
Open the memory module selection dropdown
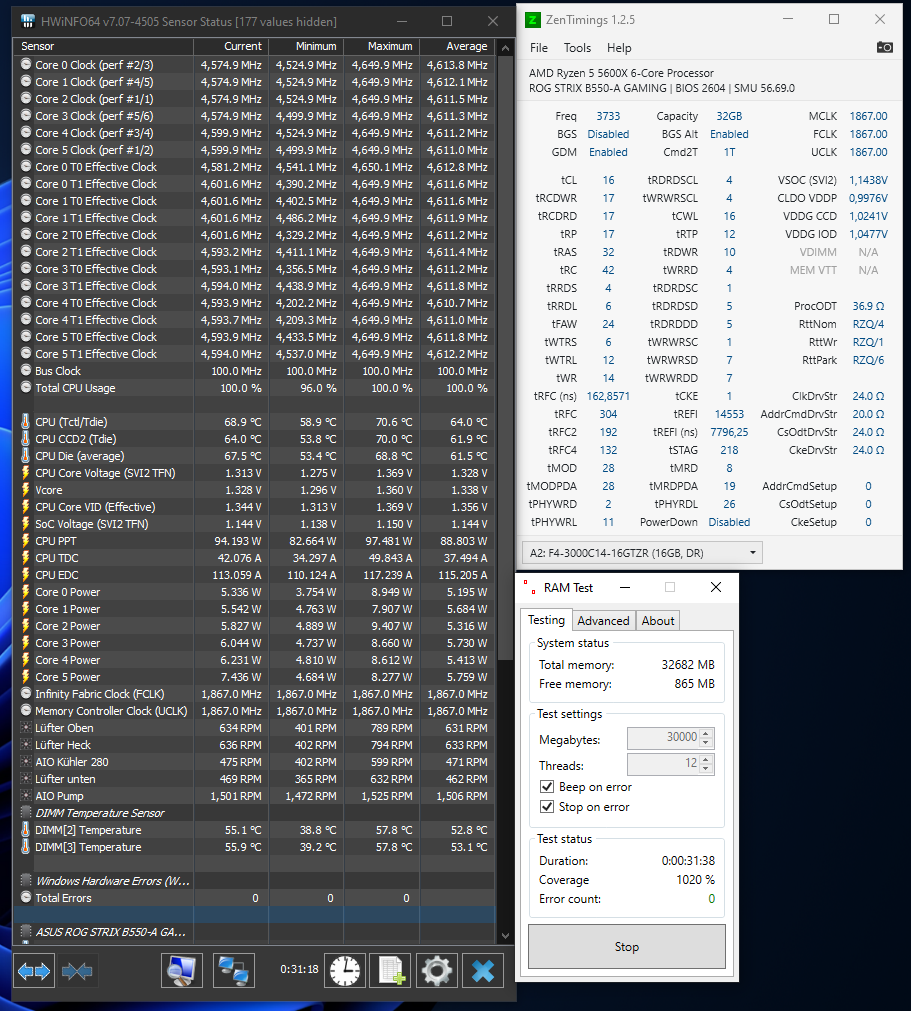pos(642,553)
